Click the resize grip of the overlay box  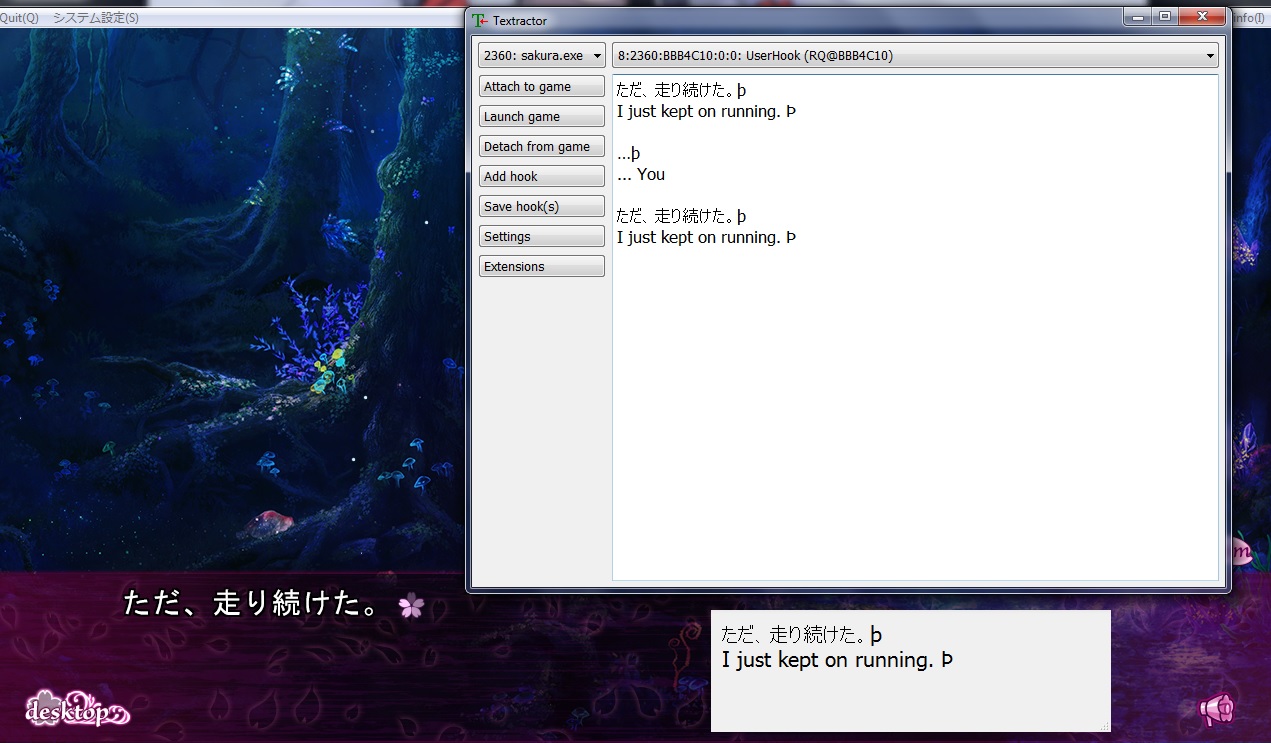(1105, 726)
